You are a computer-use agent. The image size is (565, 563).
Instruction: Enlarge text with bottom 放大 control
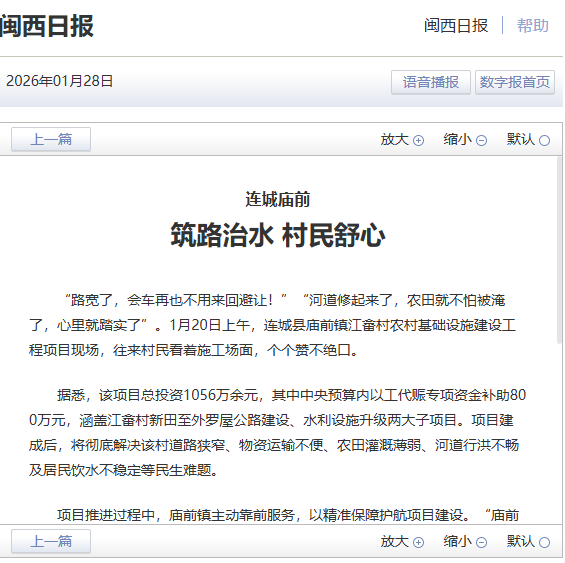(x=402, y=542)
